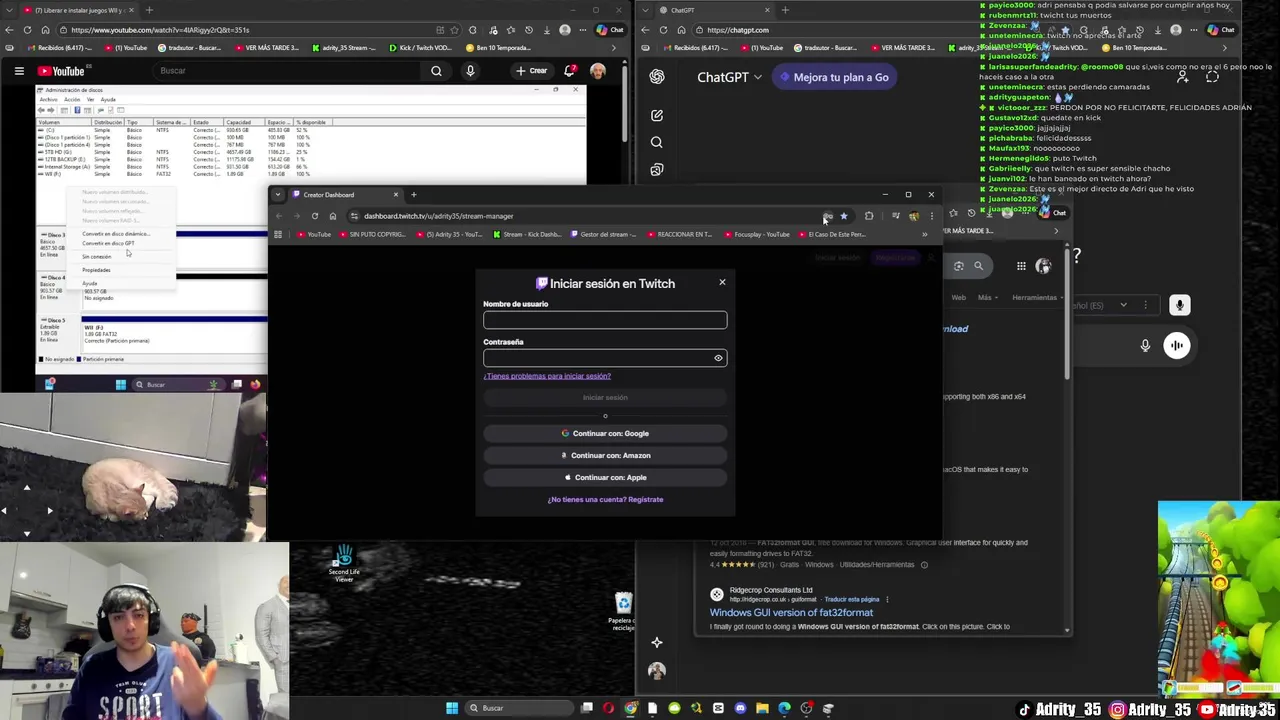Open 'Windows GUI version of fat32format' result
This screenshot has width=1280, height=720.
point(791,612)
